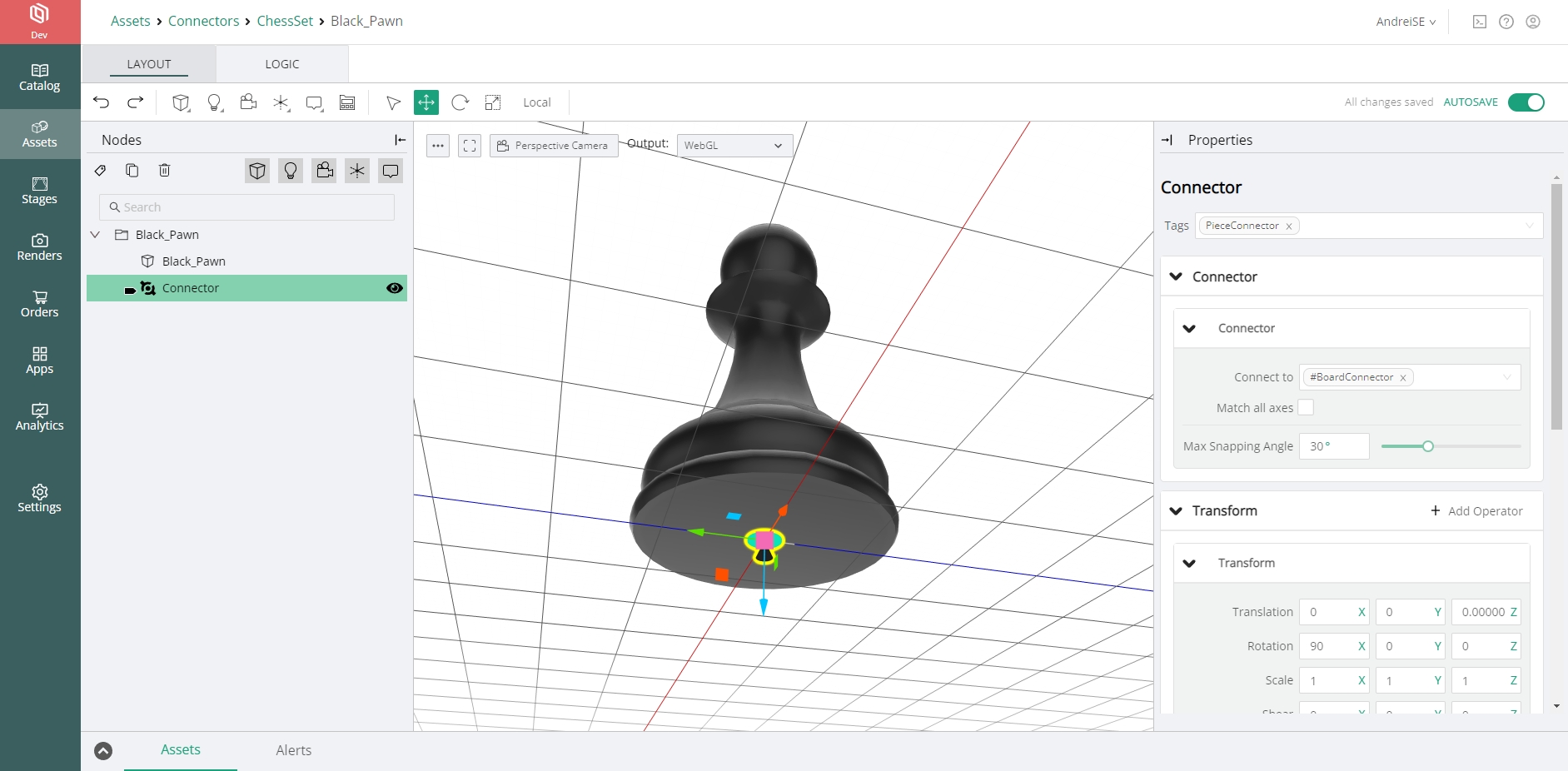This screenshot has height=771, width=1568.
Task: Click the Max Snapping Angle slider handle
Action: (1428, 446)
